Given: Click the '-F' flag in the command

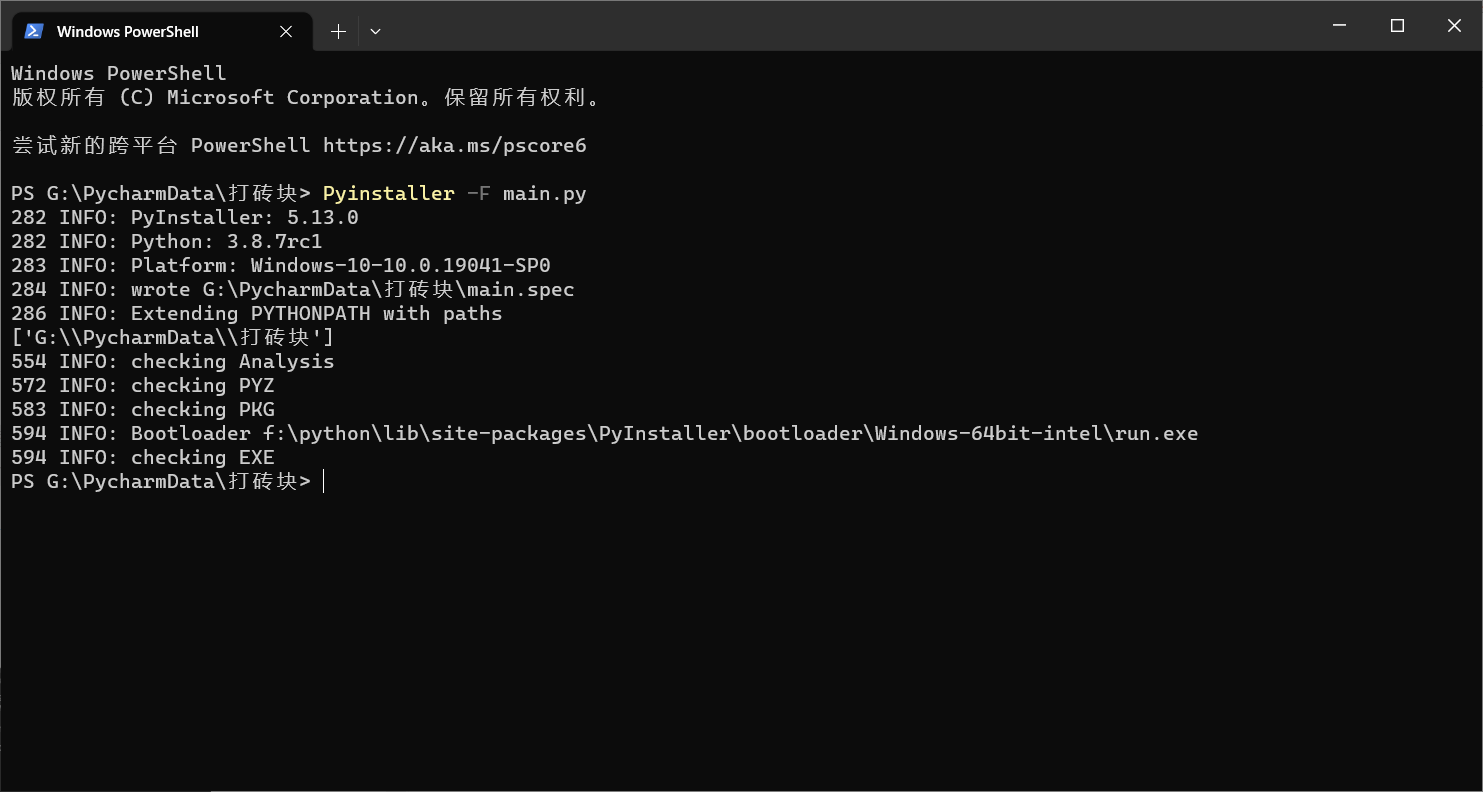Looking at the screenshot, I should click(479, 193).
